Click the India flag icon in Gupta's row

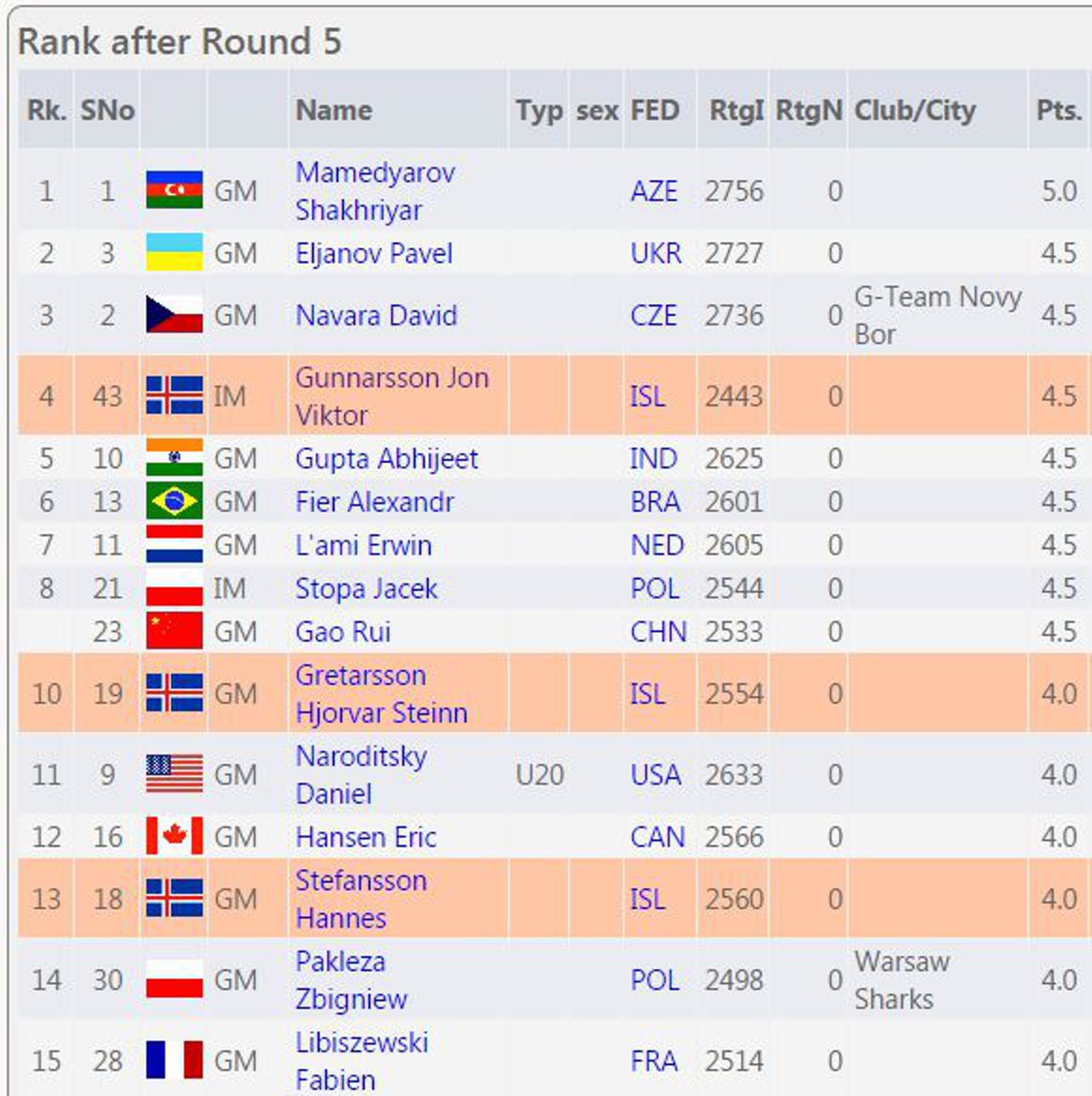coord(174,458)
